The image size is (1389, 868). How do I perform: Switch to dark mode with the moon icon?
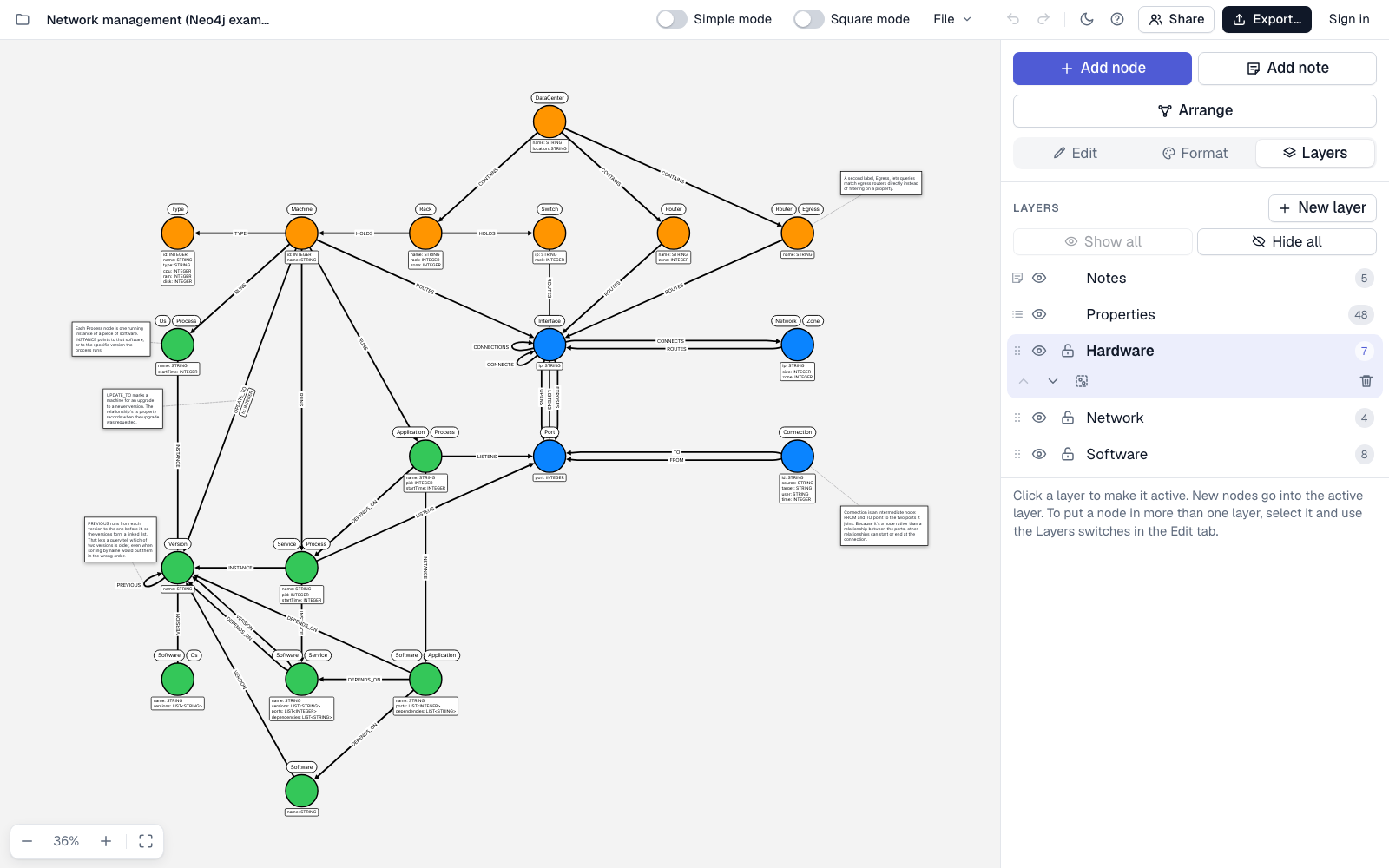pos(1087,19)
